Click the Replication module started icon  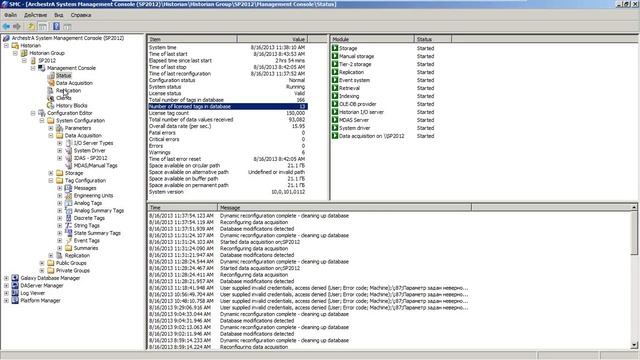click(335, 72)
